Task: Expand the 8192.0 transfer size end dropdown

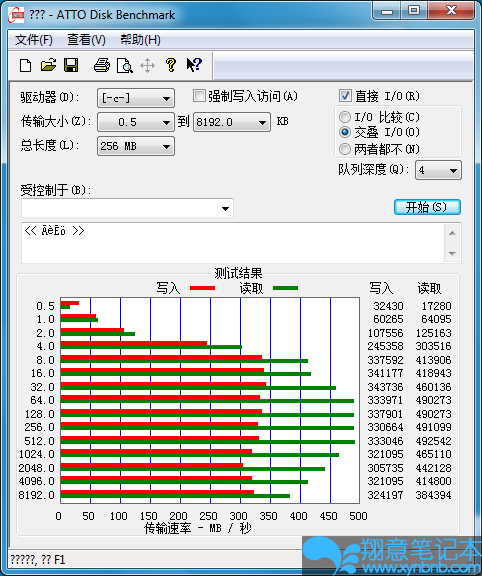Action: coord(232,122)
